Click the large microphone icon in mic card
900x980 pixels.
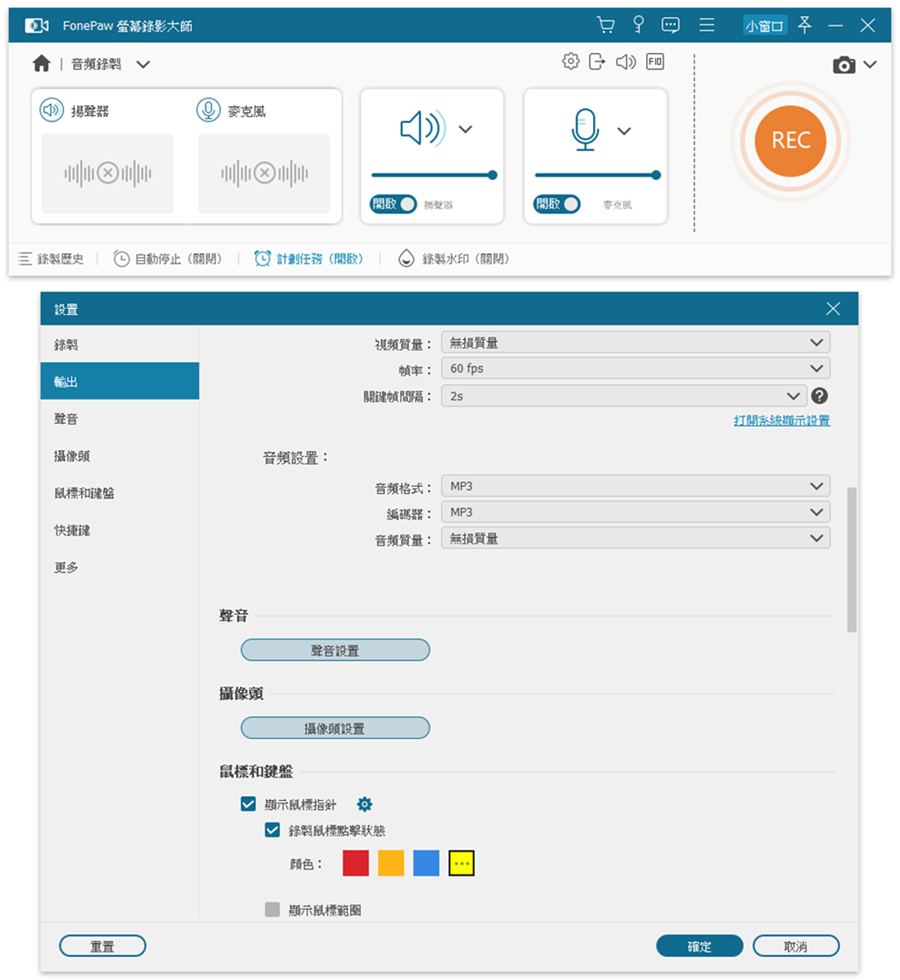pyautogui.click(x=585, y=129)
